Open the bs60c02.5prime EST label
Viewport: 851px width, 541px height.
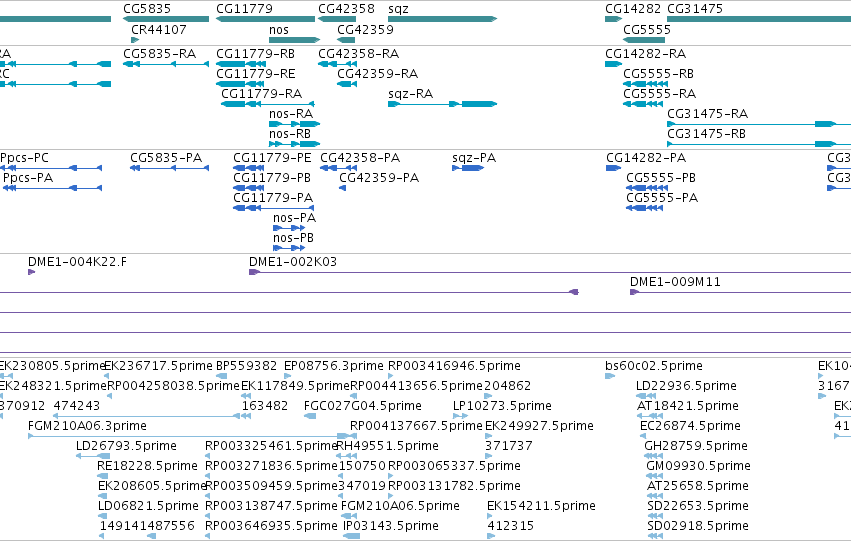point(653,366)
